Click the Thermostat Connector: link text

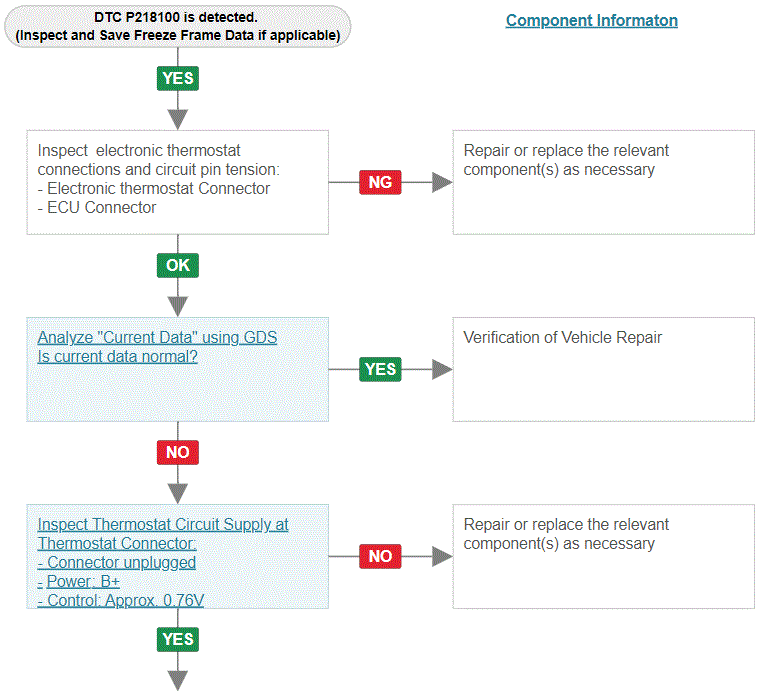(x=117, y=543)
